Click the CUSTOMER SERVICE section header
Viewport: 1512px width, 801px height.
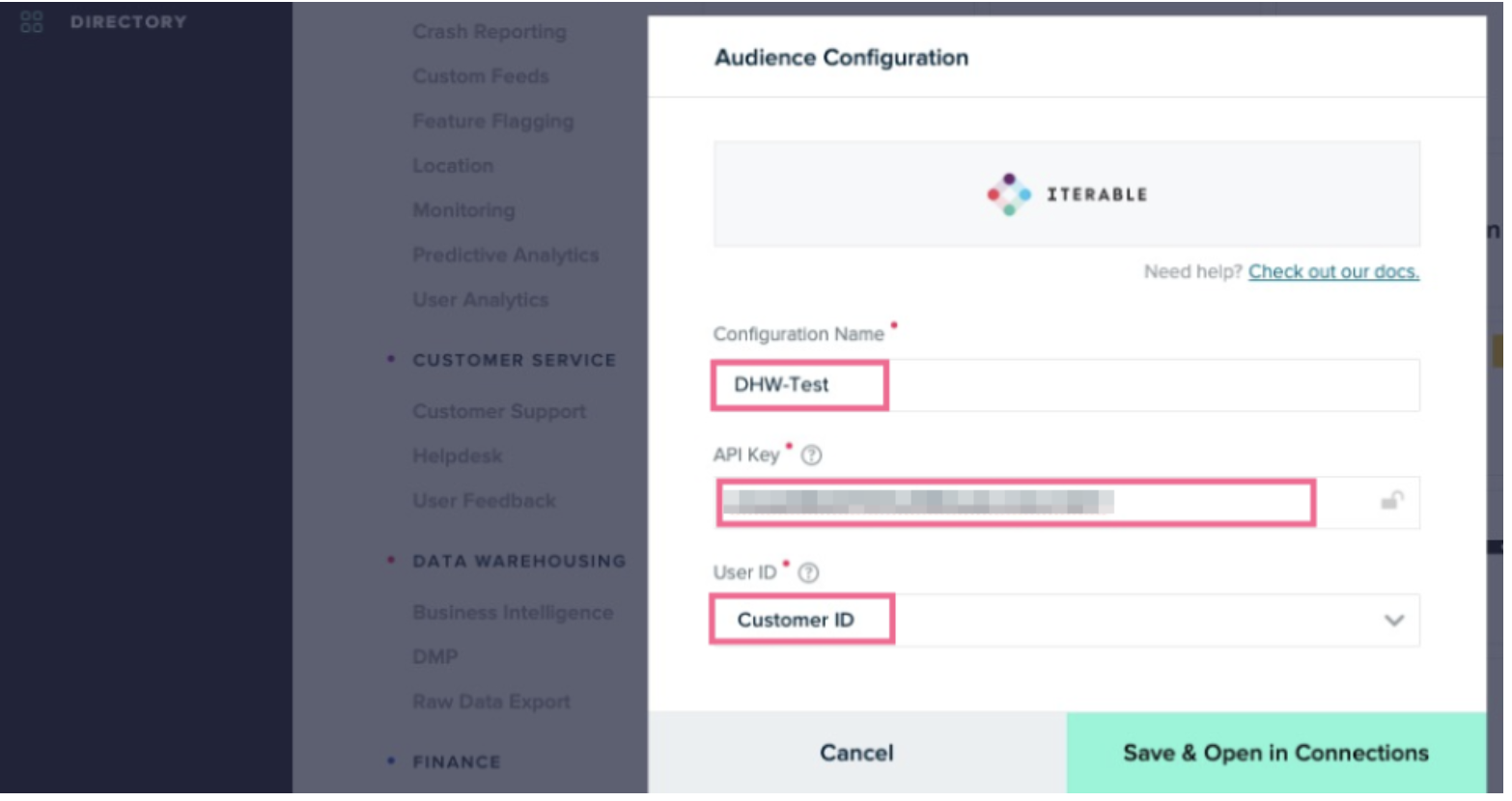(x=515, y=360)
